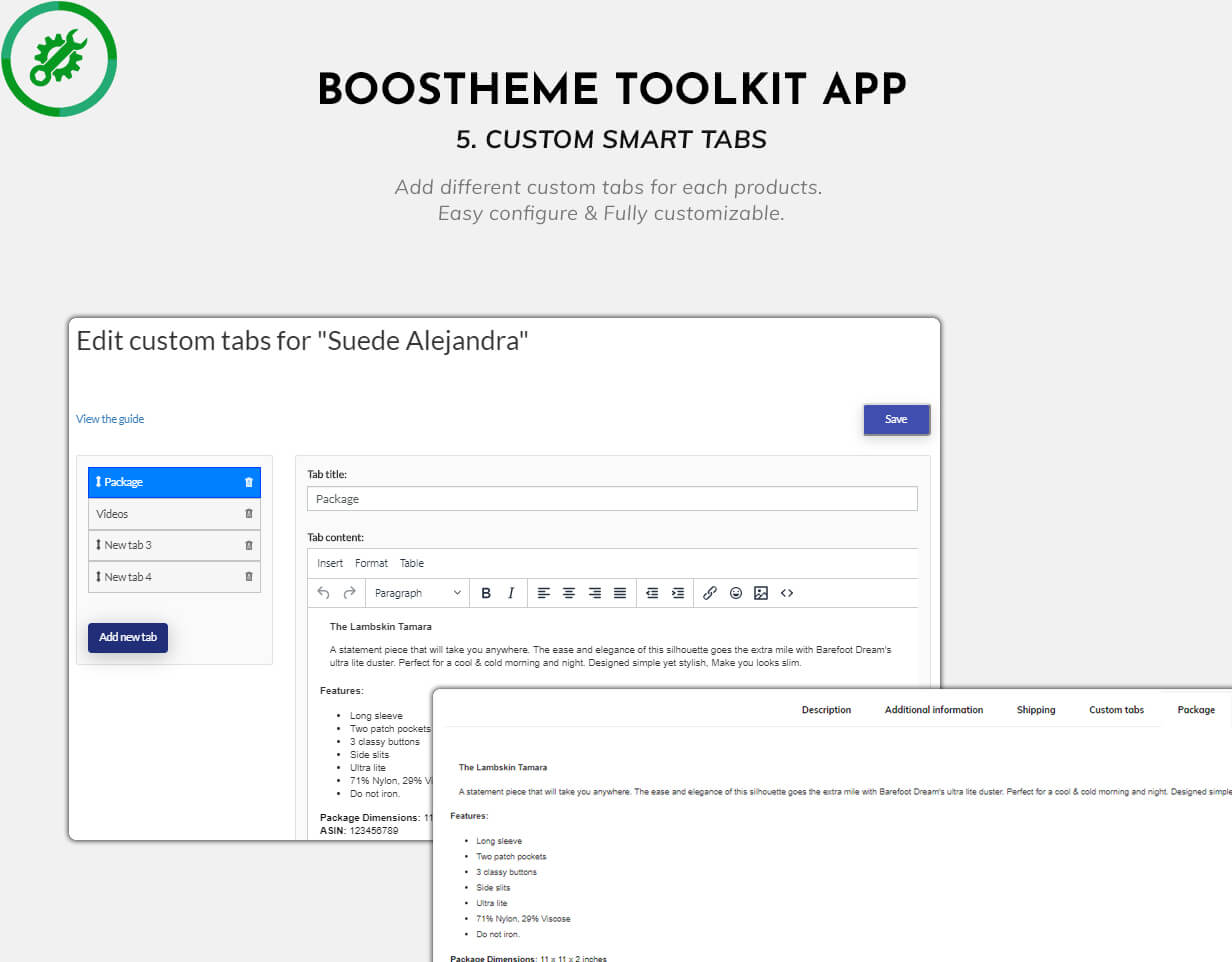Screen dimensions: 1232x962
Task: Click the drag handle on New tab 3
Action: [x=98, y=545]
